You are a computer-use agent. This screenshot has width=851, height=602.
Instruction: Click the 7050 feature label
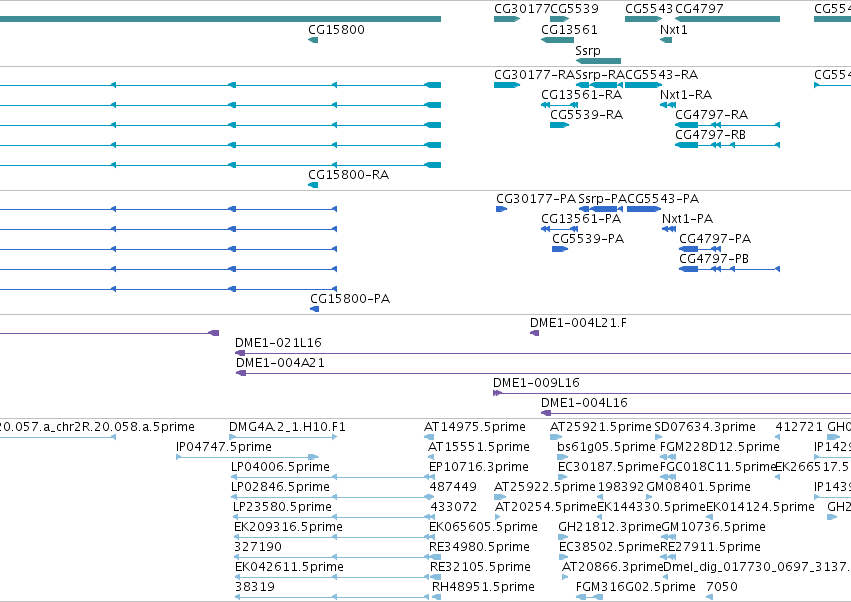click(x=722, y=587)
